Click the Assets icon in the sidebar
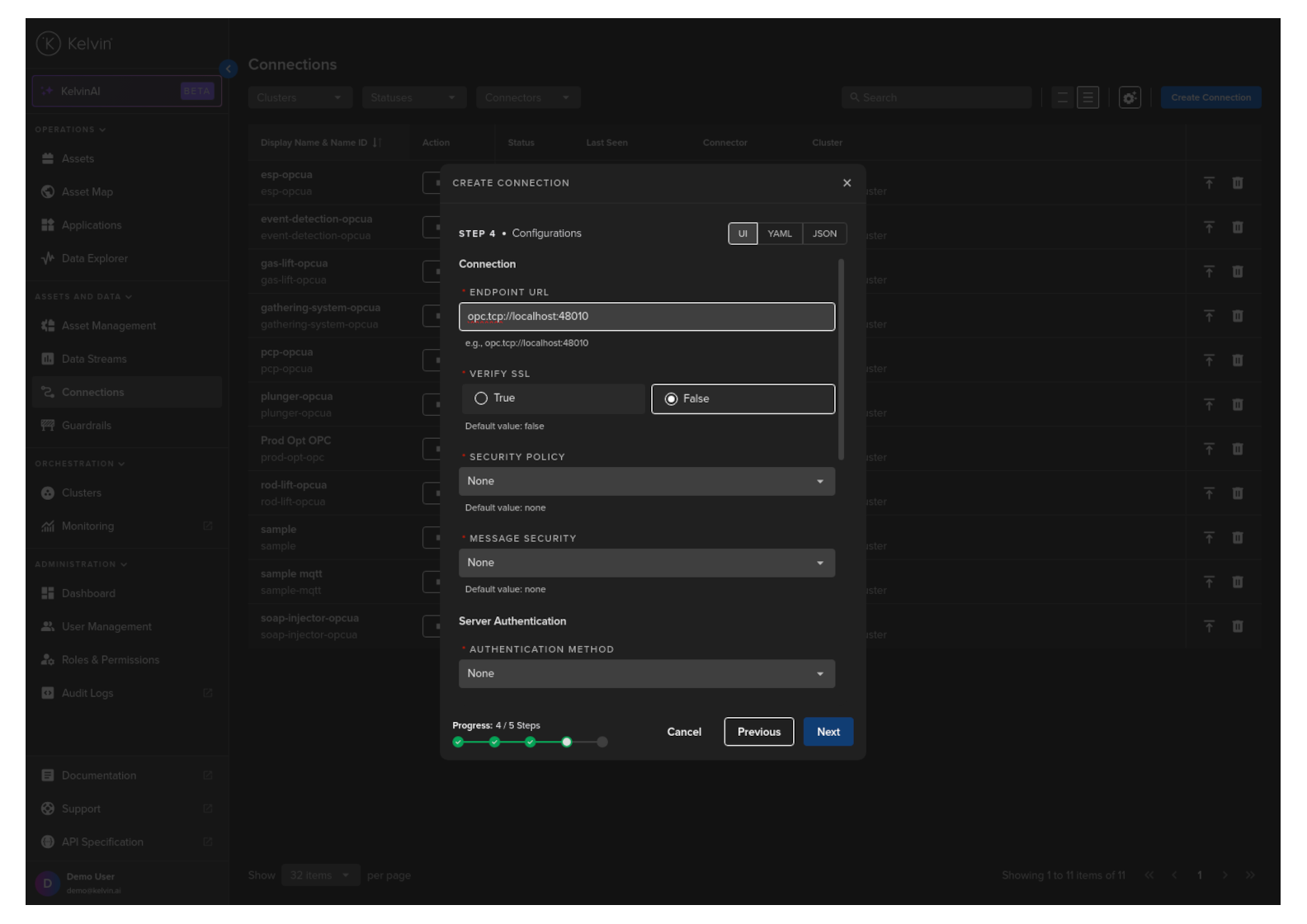Screen dimensions: 1307x924 (x=48, y=158)
